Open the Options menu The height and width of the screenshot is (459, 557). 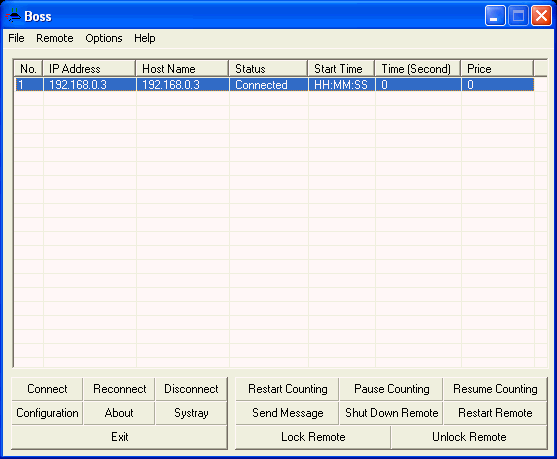click(x=104, y=38)
